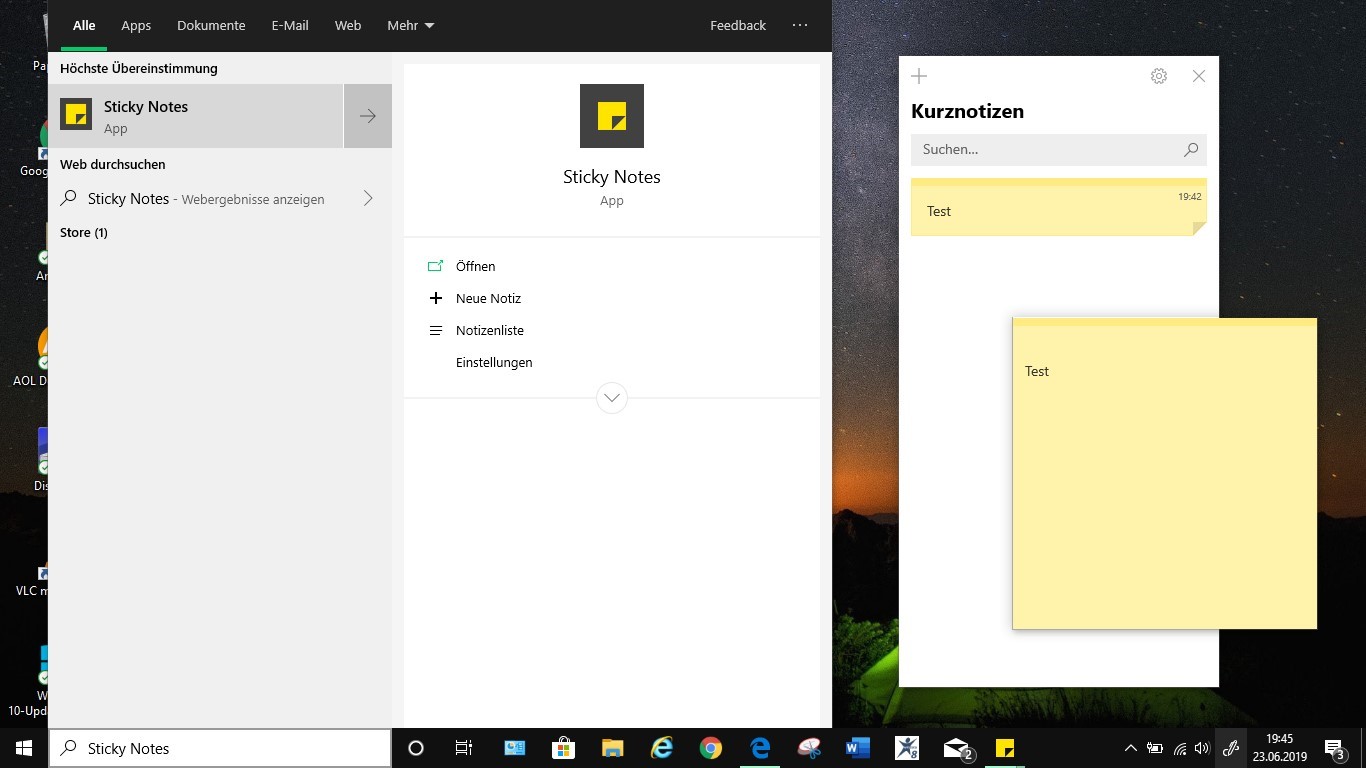The image size is (1366, 768).
Task: Switch to Microsoft Edge on the taskbar
Action: coord(760,748)
